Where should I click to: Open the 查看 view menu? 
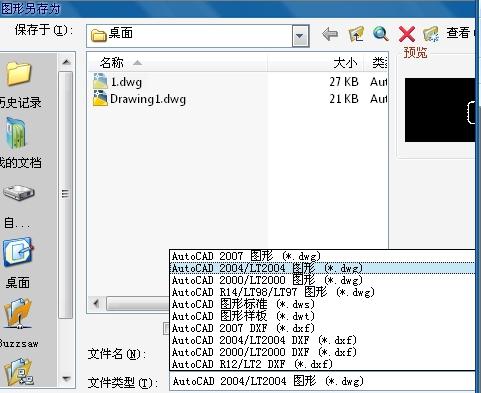pyautogui.click(x=458, y=33)
